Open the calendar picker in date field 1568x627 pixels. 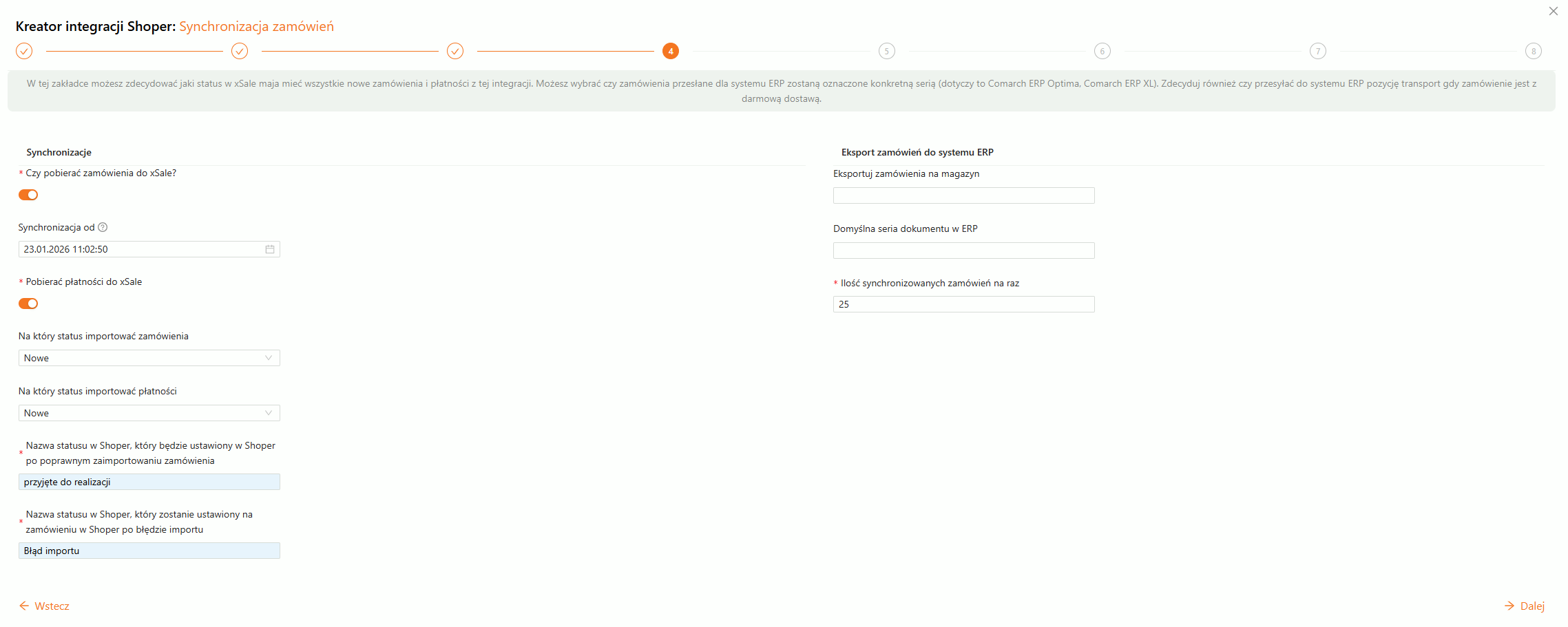tap(270, 249)
